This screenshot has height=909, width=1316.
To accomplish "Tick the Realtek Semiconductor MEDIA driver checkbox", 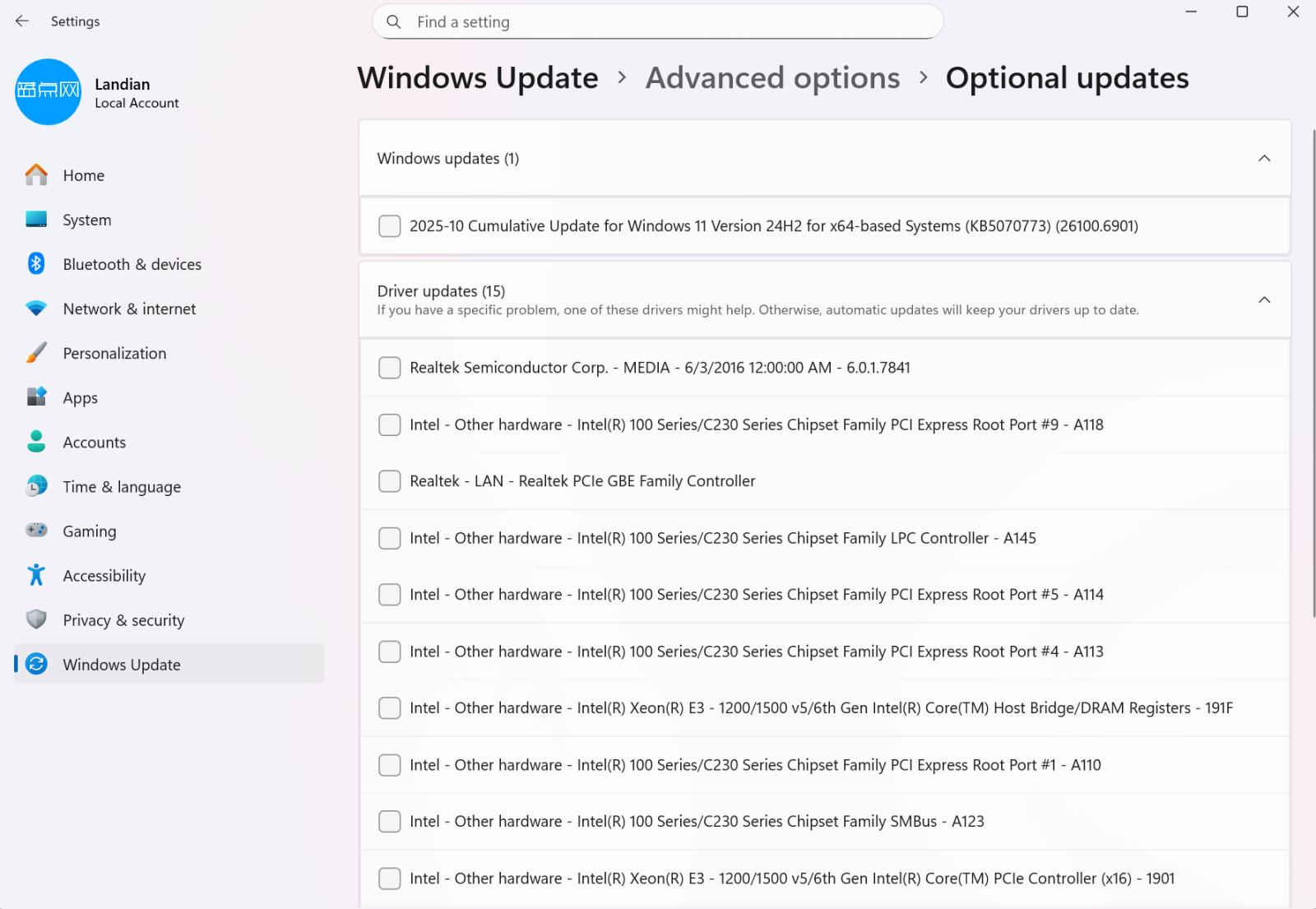I will 389,368.
